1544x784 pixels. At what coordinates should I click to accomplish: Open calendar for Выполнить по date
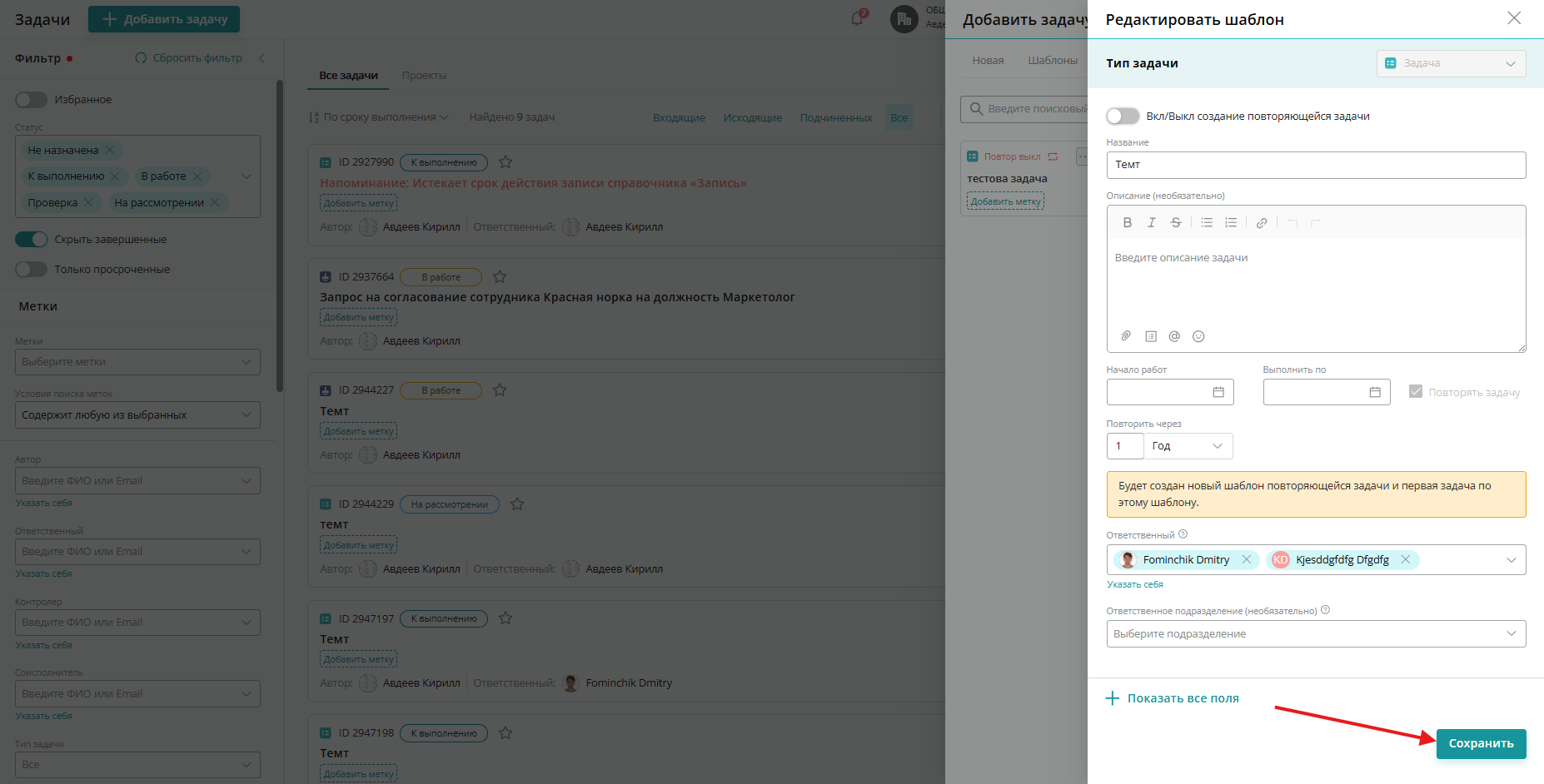point(1375,392)
